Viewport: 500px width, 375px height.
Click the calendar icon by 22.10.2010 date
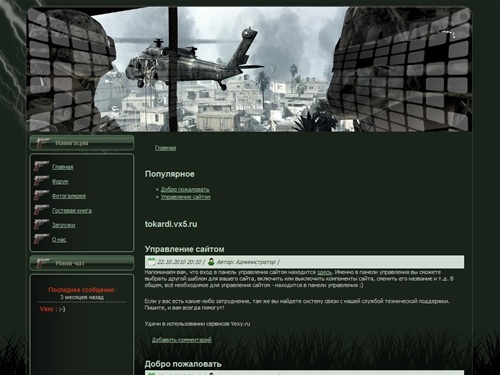click(x=151, y=262)
